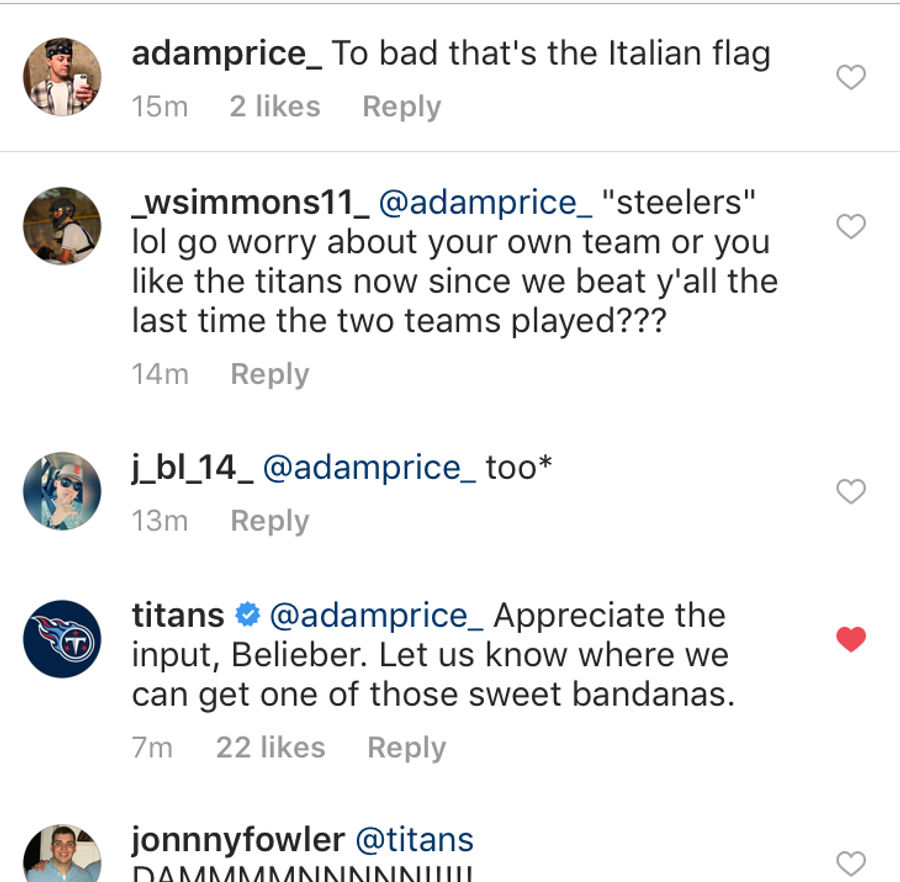Unlike the titans Belieber comment
Viewport: 900px width, 882px height.
851,639
